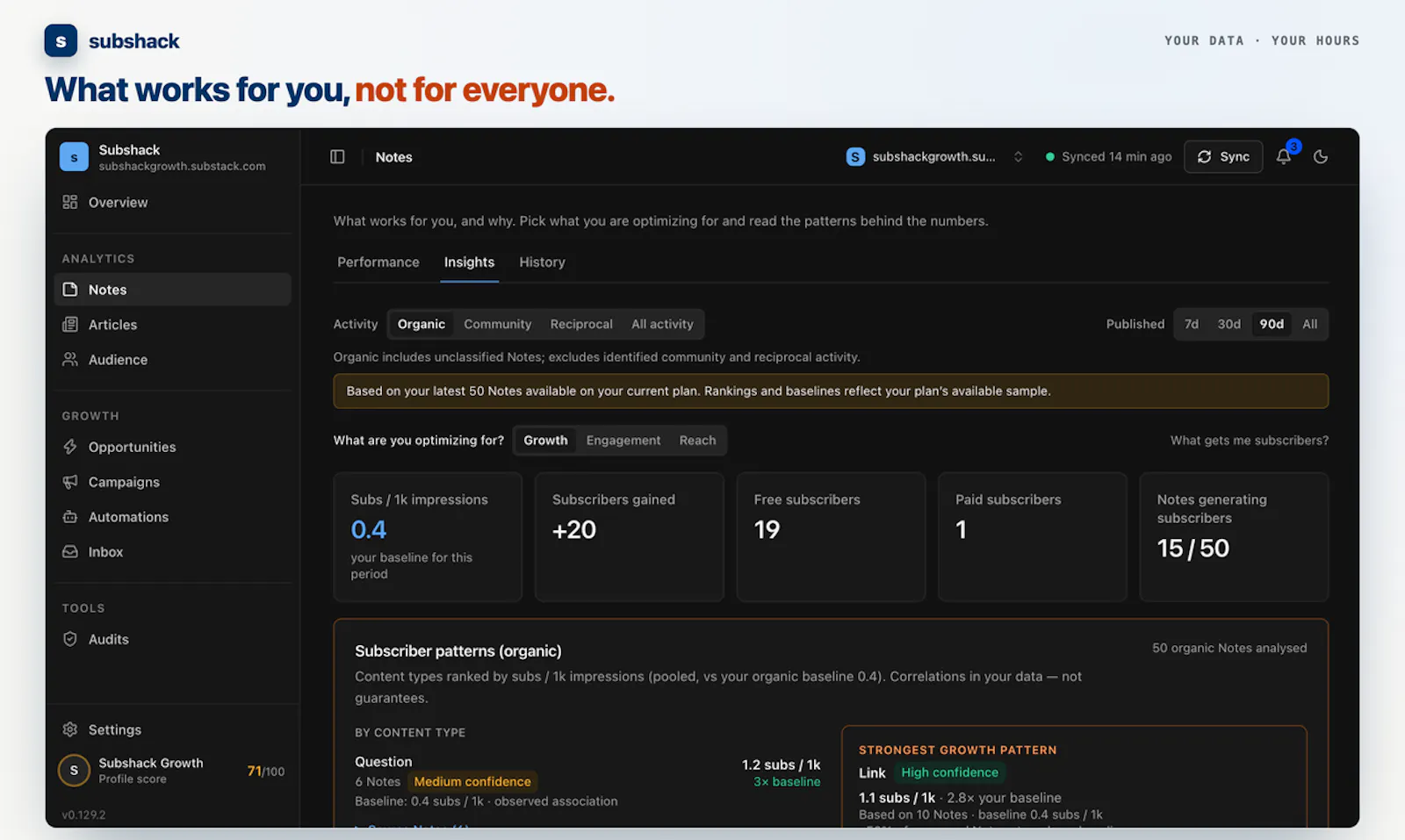Open Opportunities in Growth section
Viewport: 1405px width, 840px height.
172,447
